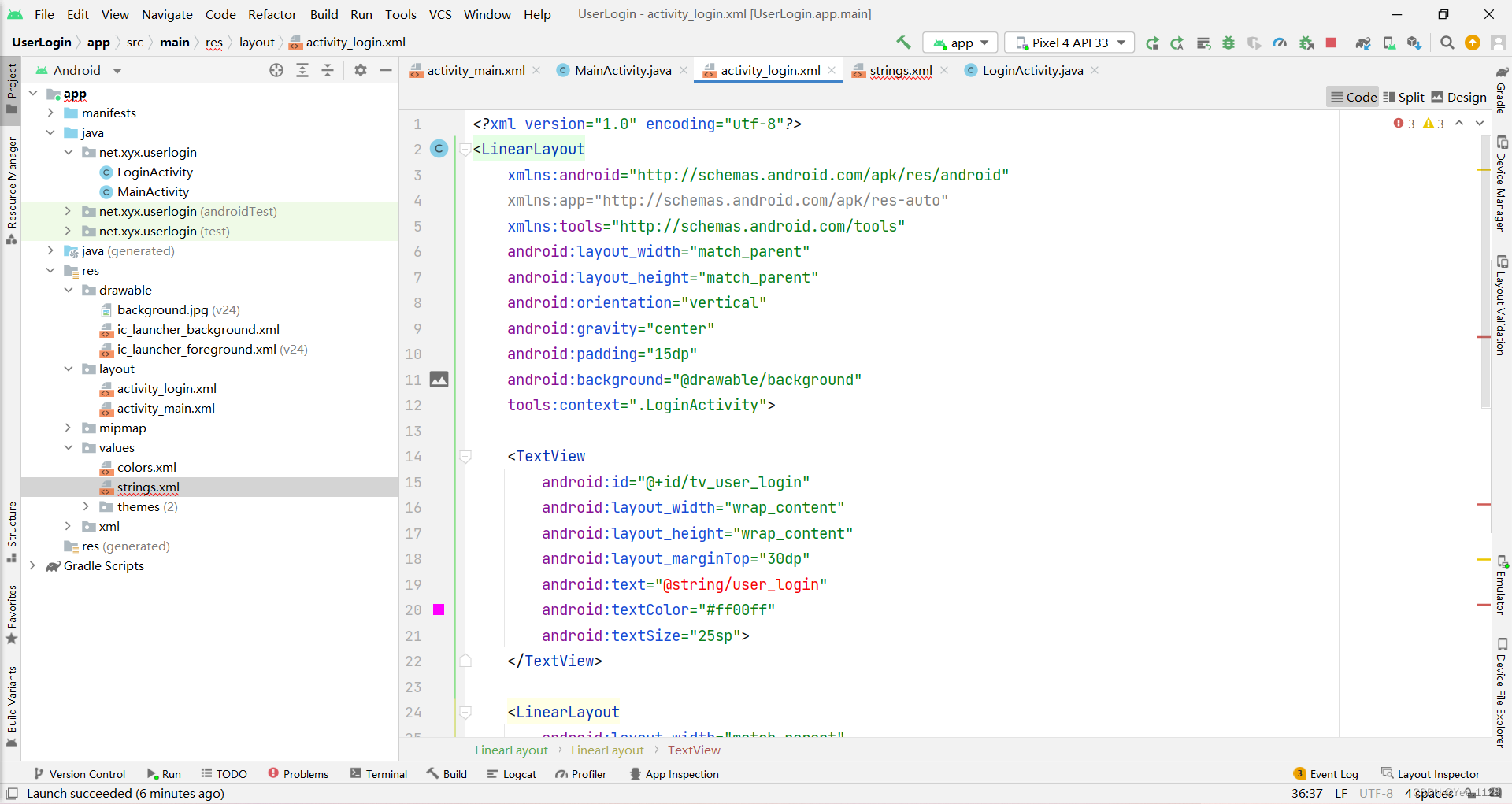The width and height of the screenshot is (1512, 804).
Task: Expand the manifests folder
Action: [x=50, y=113]
